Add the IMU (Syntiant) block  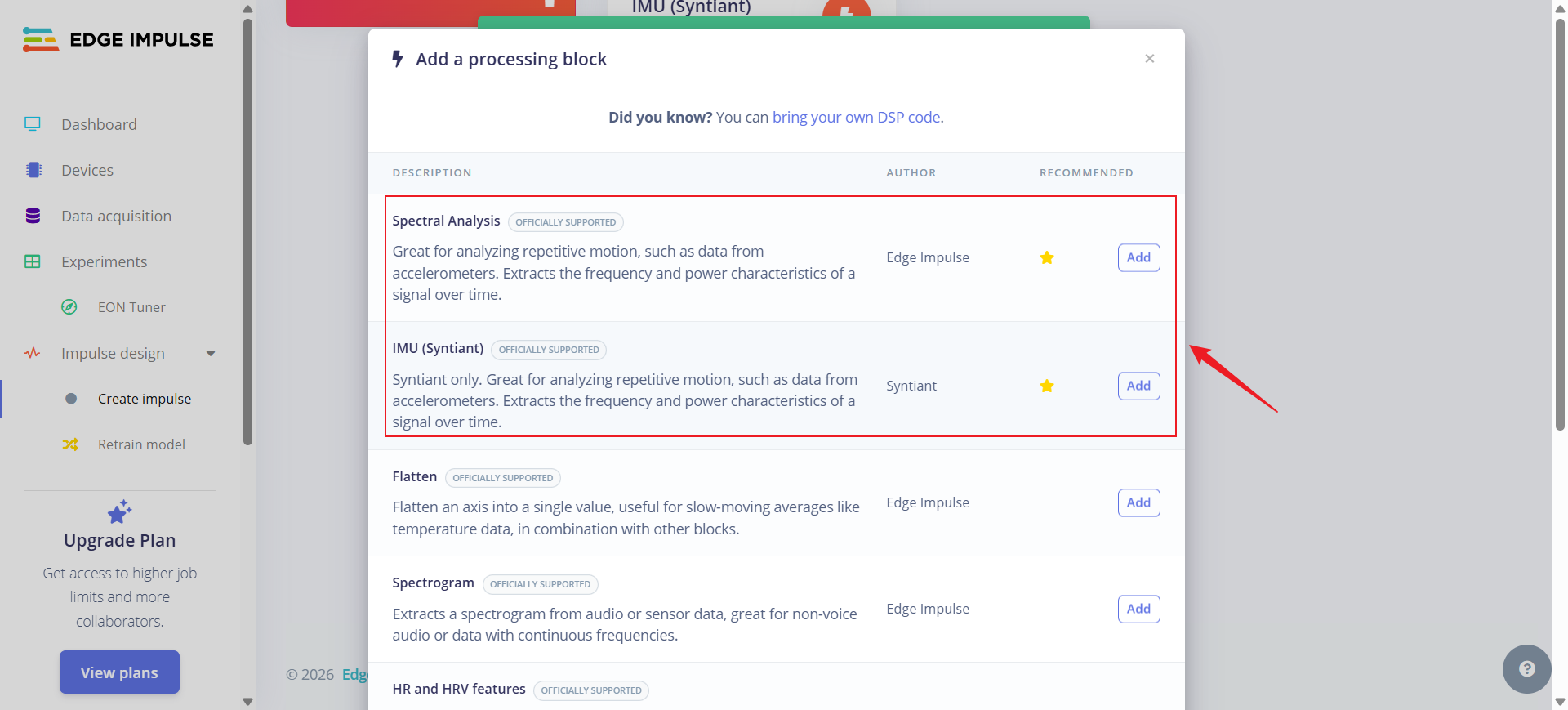(1138, 386)
